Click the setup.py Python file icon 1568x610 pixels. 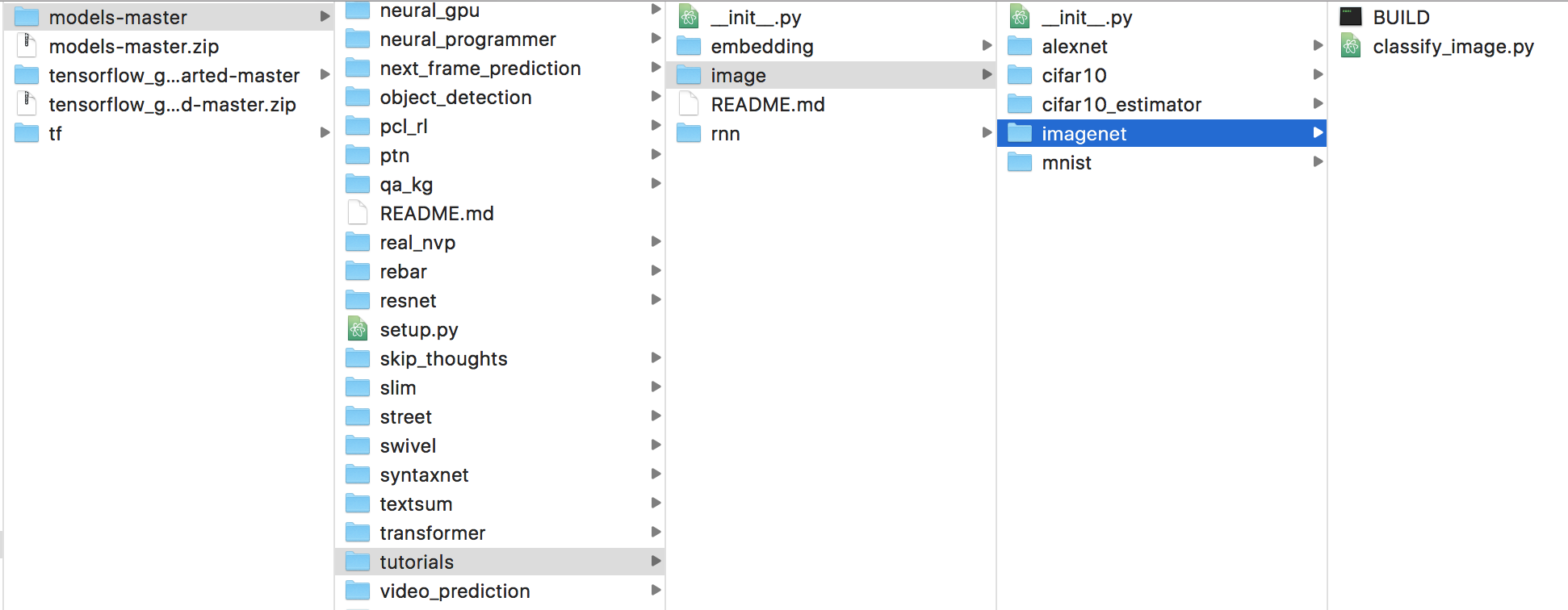pyautogui.click(x=358, y=329)
